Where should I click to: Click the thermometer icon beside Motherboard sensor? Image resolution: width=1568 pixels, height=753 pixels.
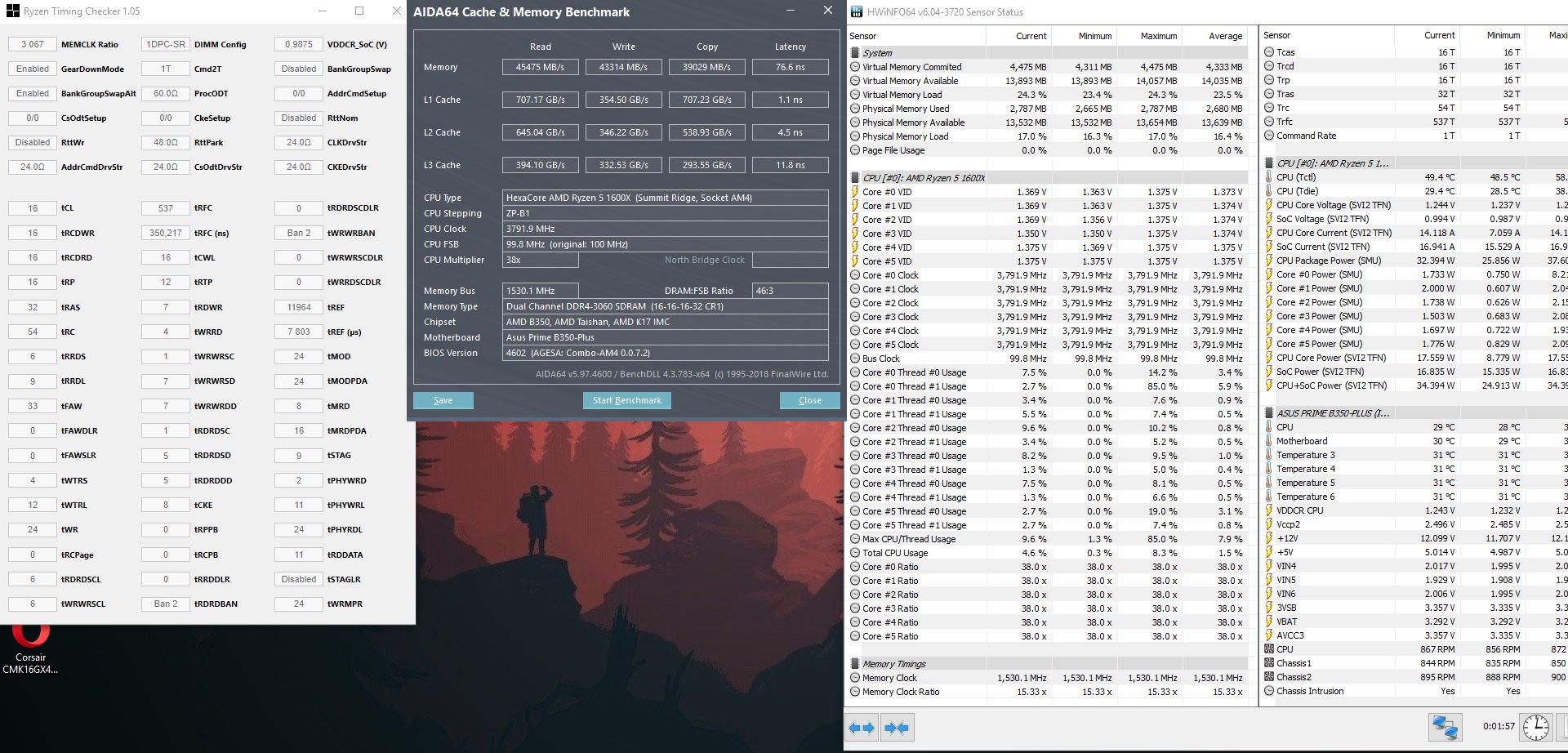[1269, 441]
